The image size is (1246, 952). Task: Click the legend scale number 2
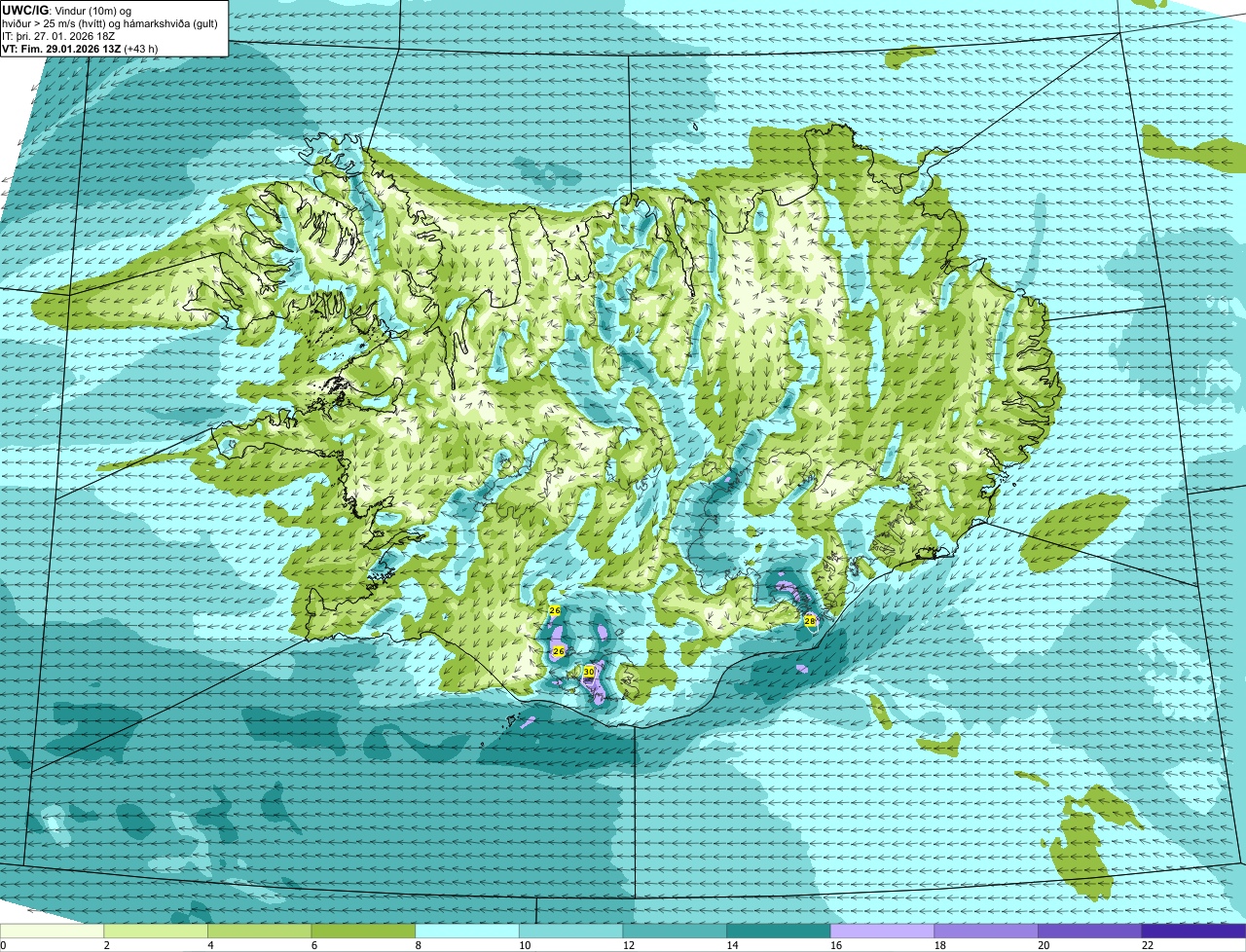pos(106,945)
